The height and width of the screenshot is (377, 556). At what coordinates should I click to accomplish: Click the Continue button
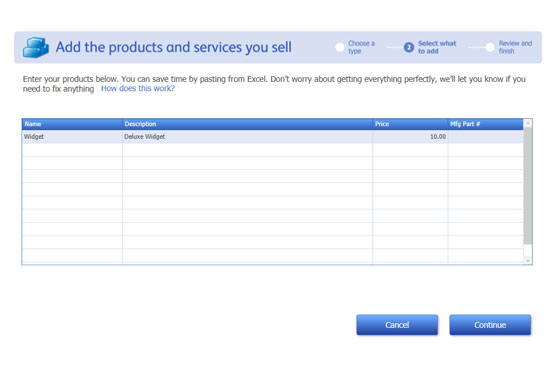pyautogui.click(x=490, y=325)
